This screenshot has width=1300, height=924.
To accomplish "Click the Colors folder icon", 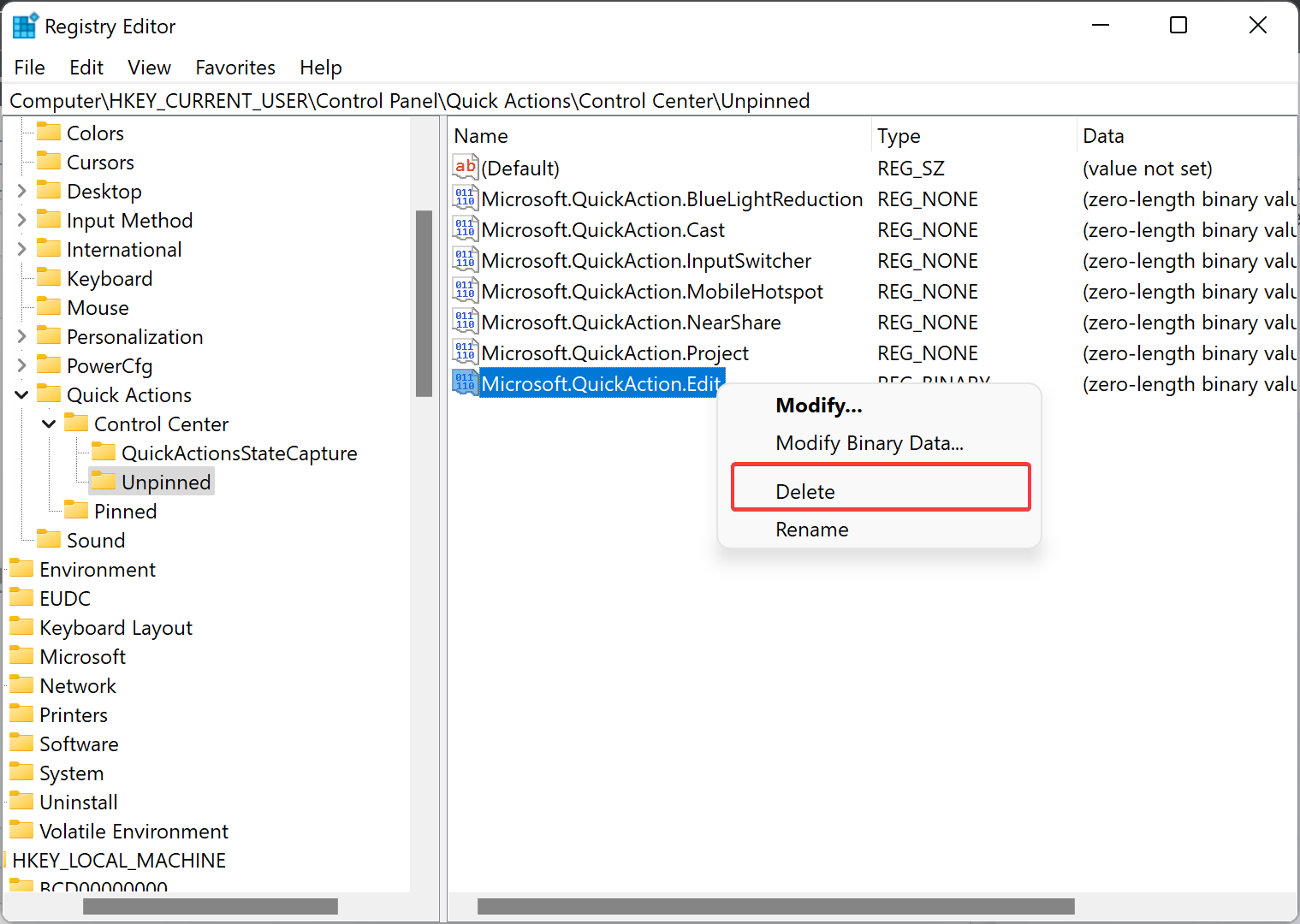I will [x=49, y=132].
